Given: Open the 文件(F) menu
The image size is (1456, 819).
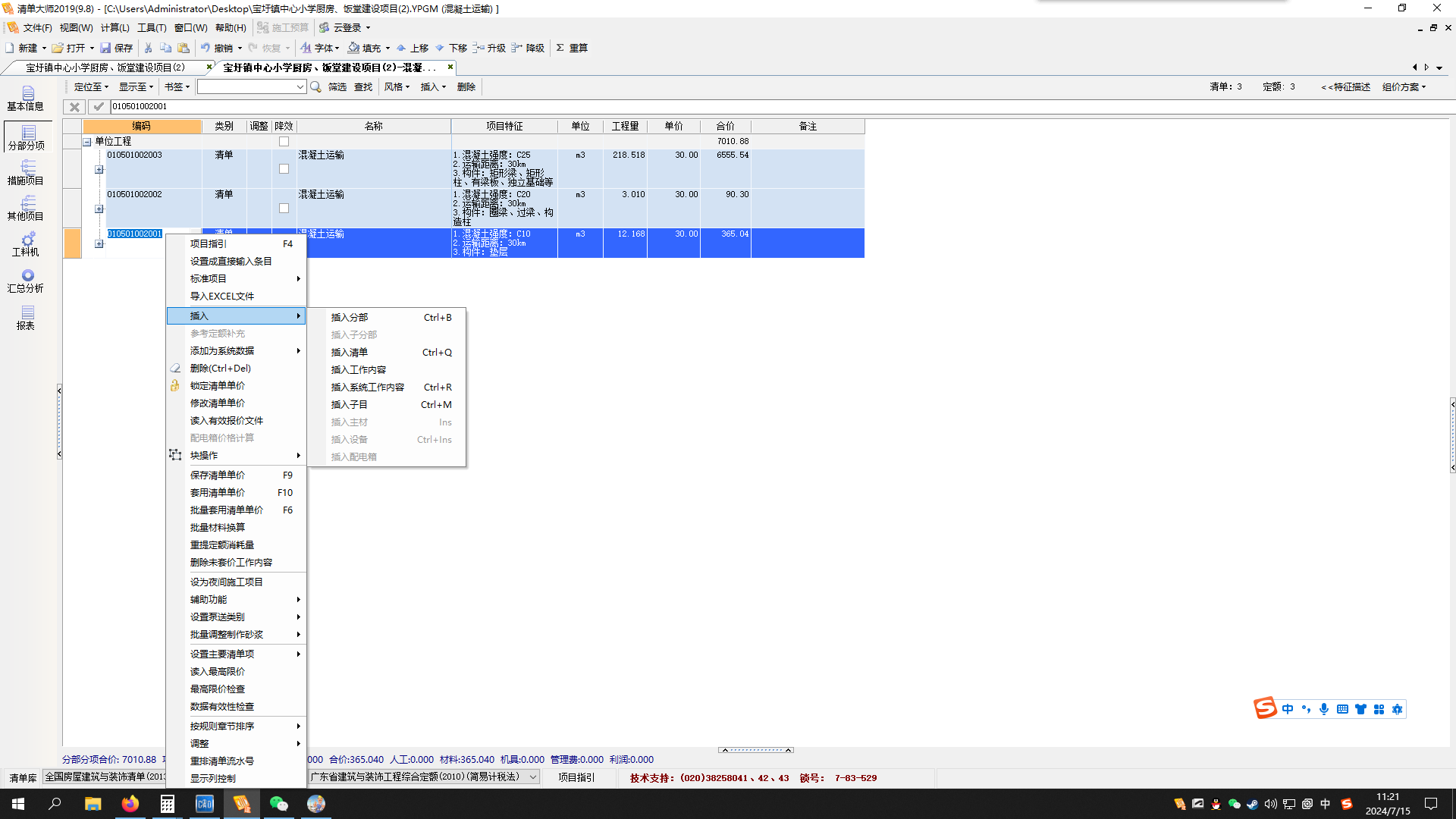Looking at the screenshot, I should pos(37,27).
